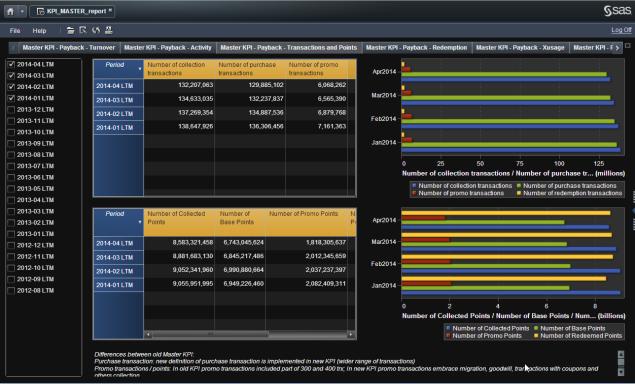Uncheck the 2014-04 LTM checkbox

[x=11, y=64]
